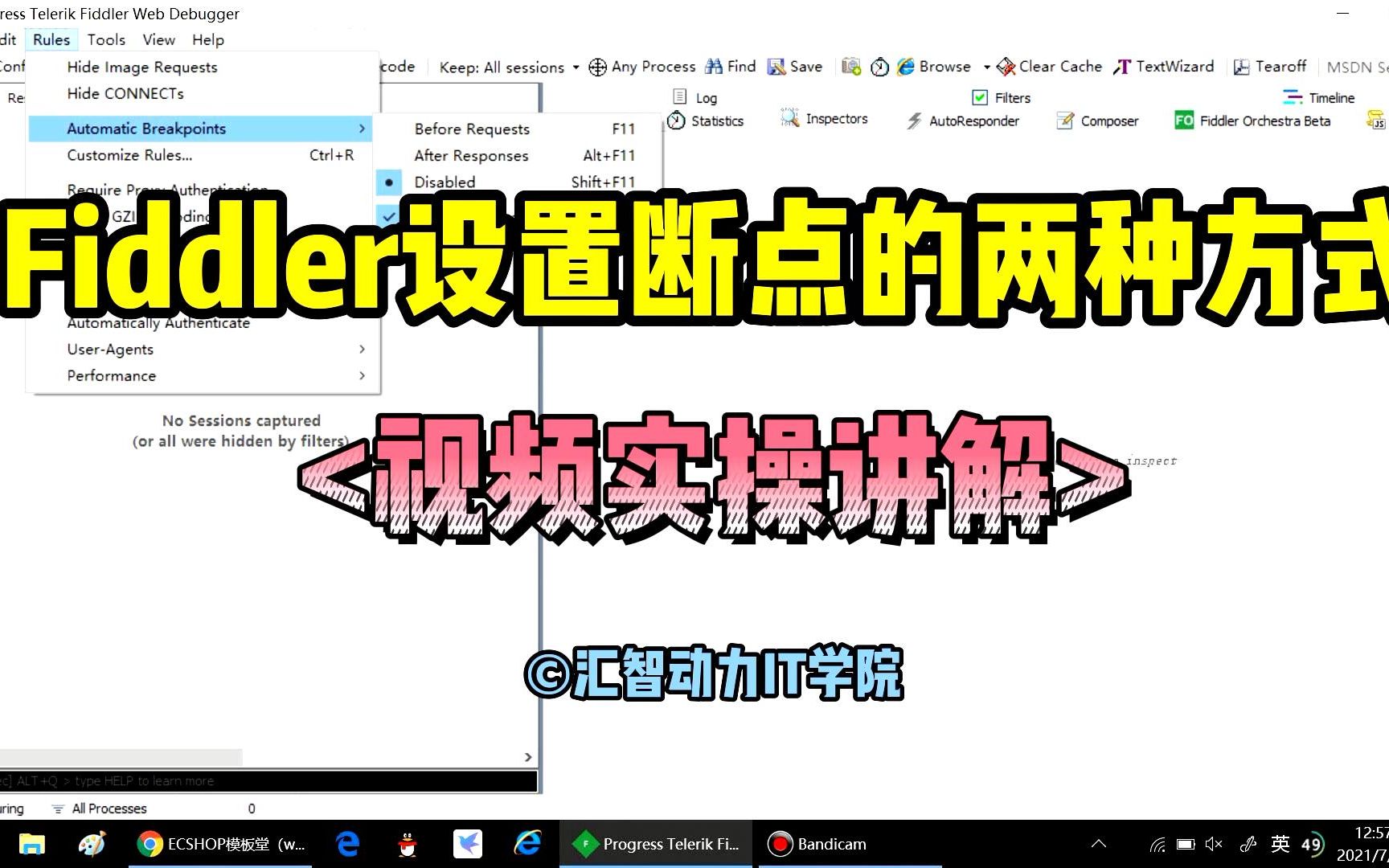This screenshot has height=868, width=1389.
Task: Click the Save toolbar icon
Action: point(776,67)
